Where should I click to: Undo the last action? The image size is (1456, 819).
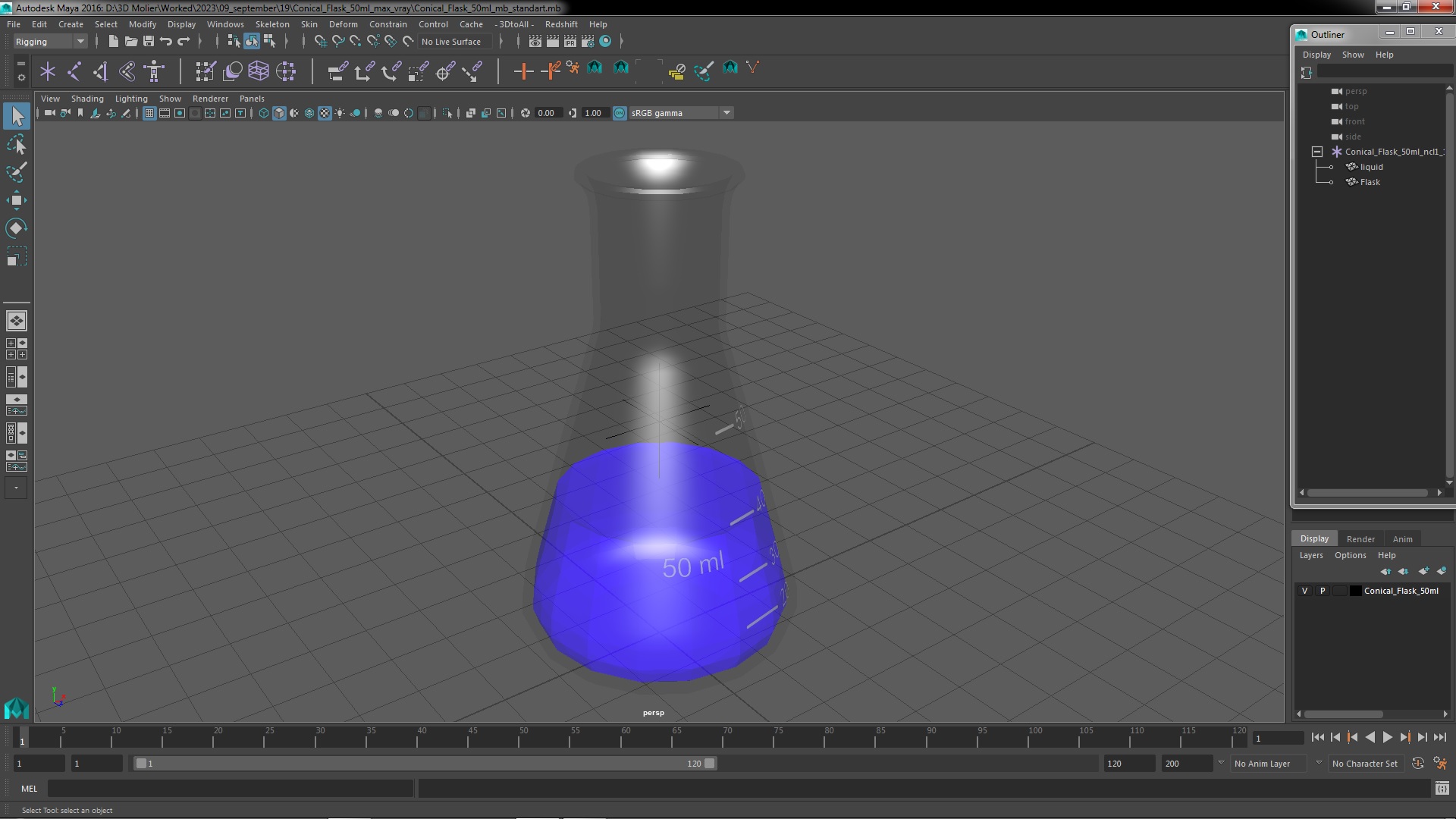166,41
